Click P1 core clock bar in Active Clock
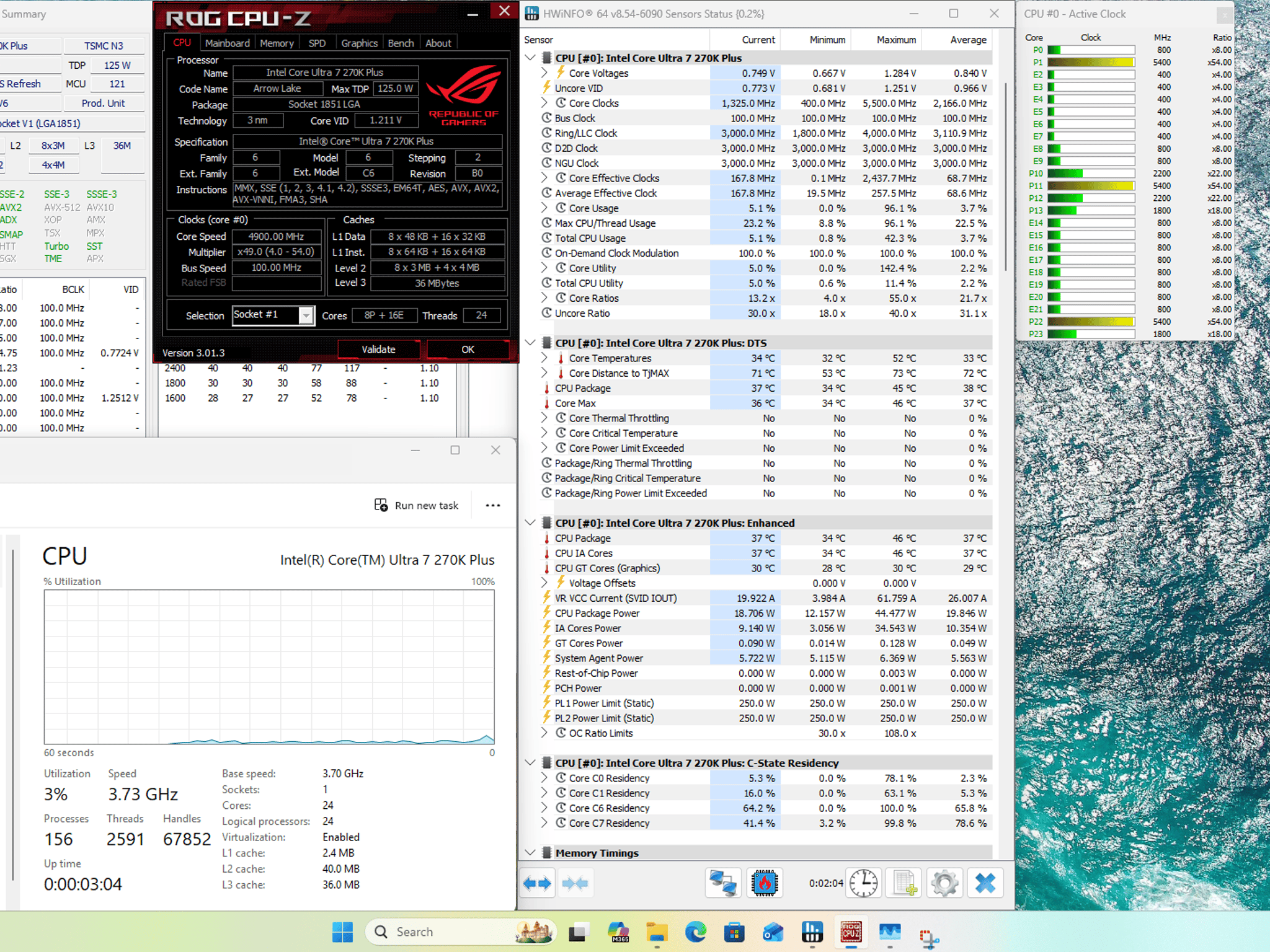This screenshot has width=1270, height=952. point(1091,62)
